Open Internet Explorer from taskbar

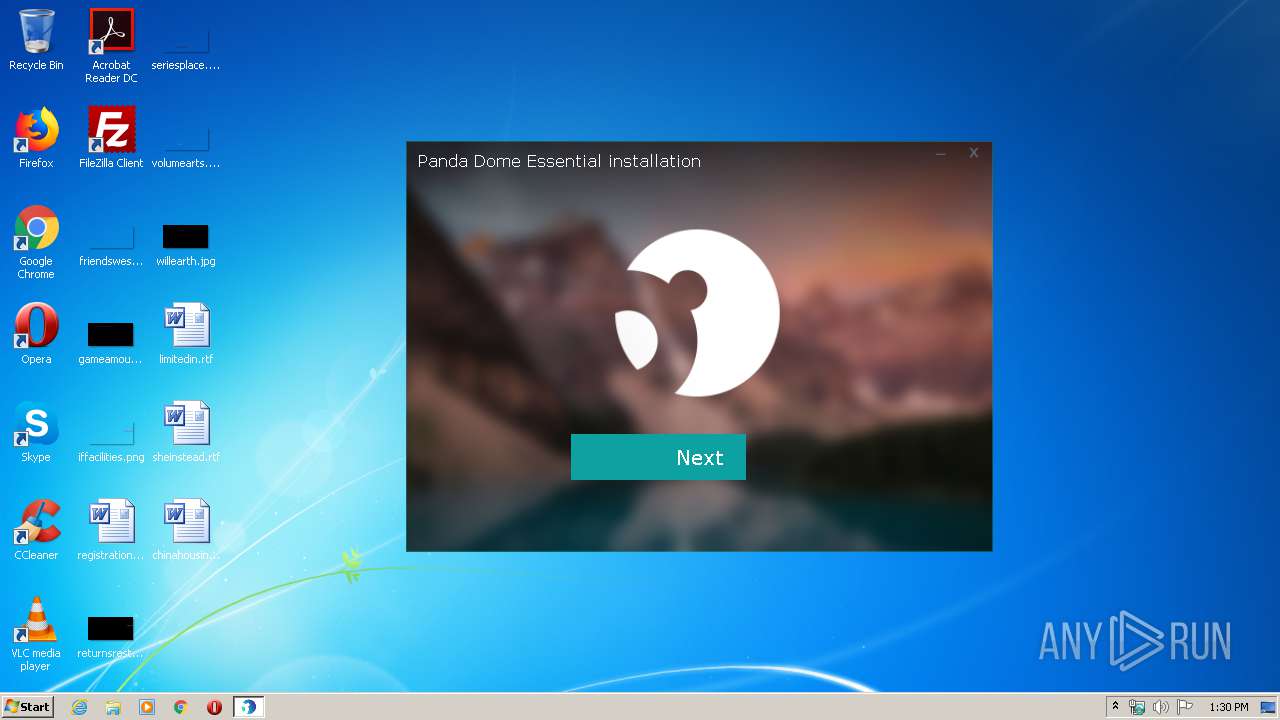[x=79, y=707]
